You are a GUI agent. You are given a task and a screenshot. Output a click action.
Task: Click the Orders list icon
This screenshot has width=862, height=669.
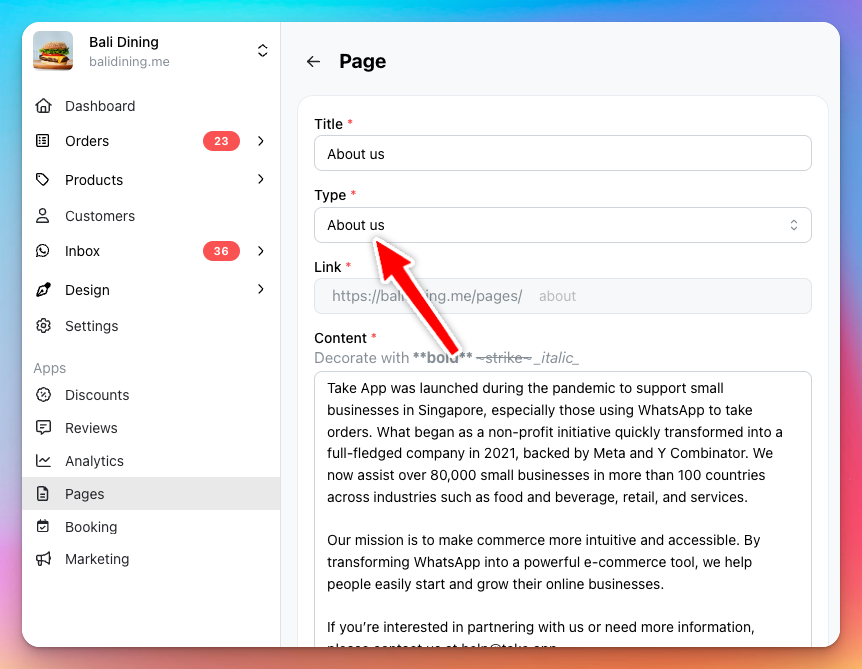(42, 141)
